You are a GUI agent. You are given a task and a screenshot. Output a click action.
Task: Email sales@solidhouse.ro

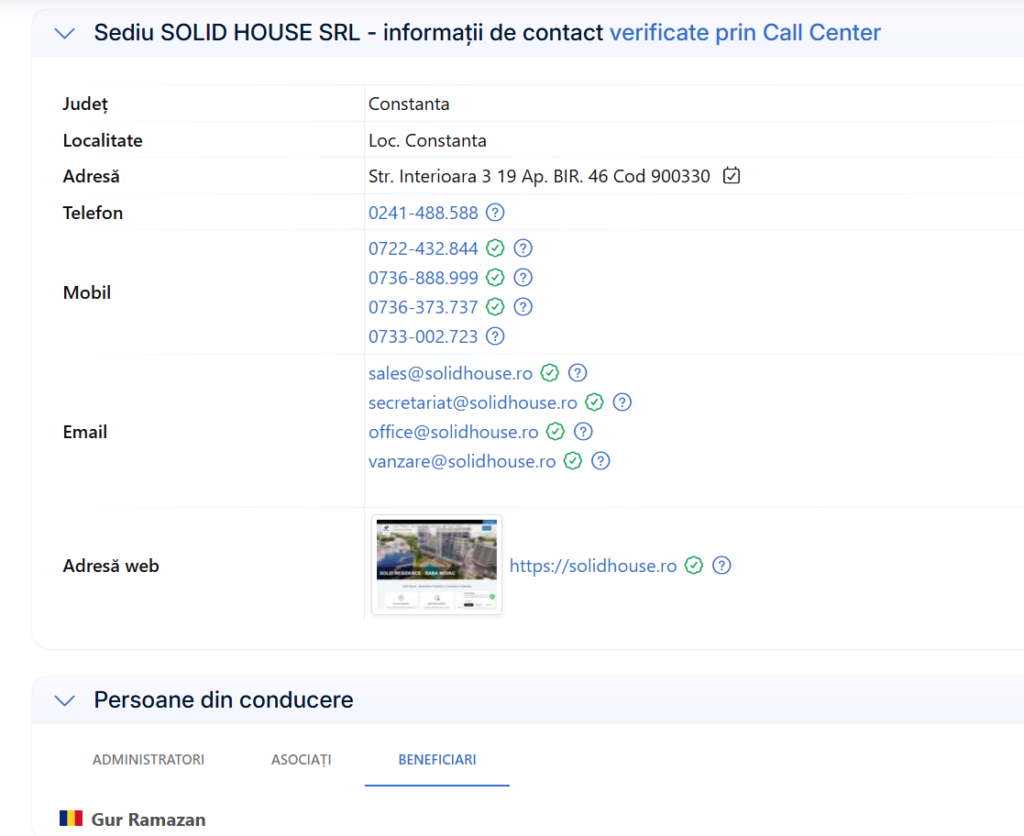click(451, 374)
